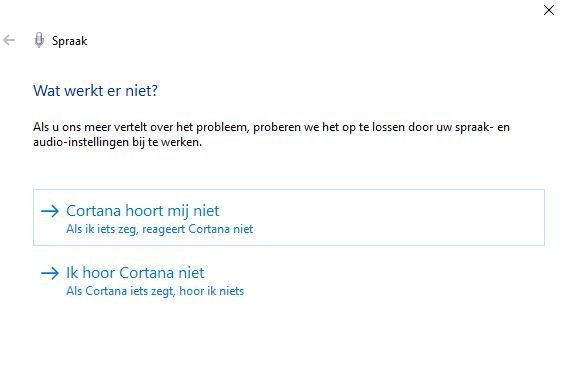Click blank area to the right of Ik hoor Cortana niet
Image resolution: width=562 pixels, height=367 pixels.
pos(376,280)
